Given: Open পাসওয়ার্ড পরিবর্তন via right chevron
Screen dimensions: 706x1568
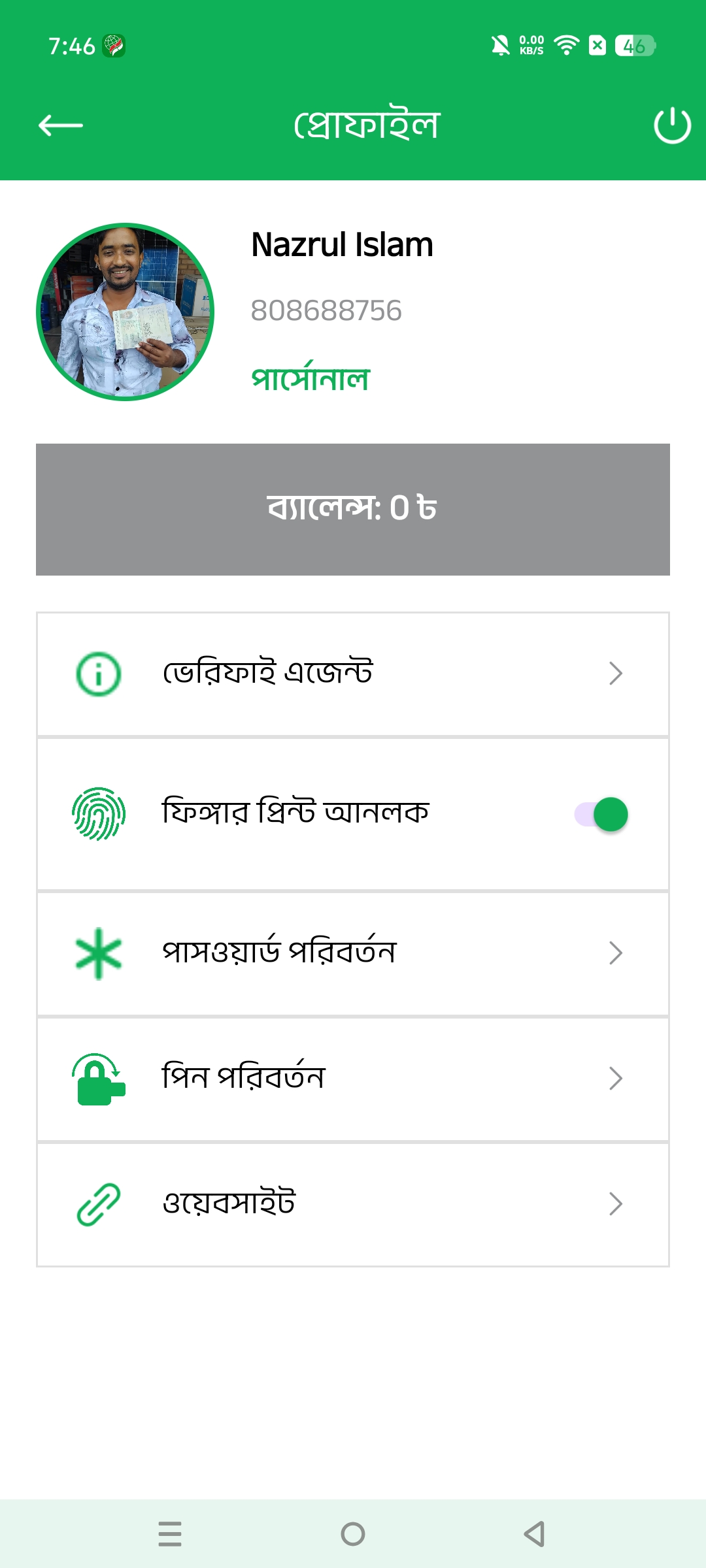Looking at the screenshot, I should [615, 953].
